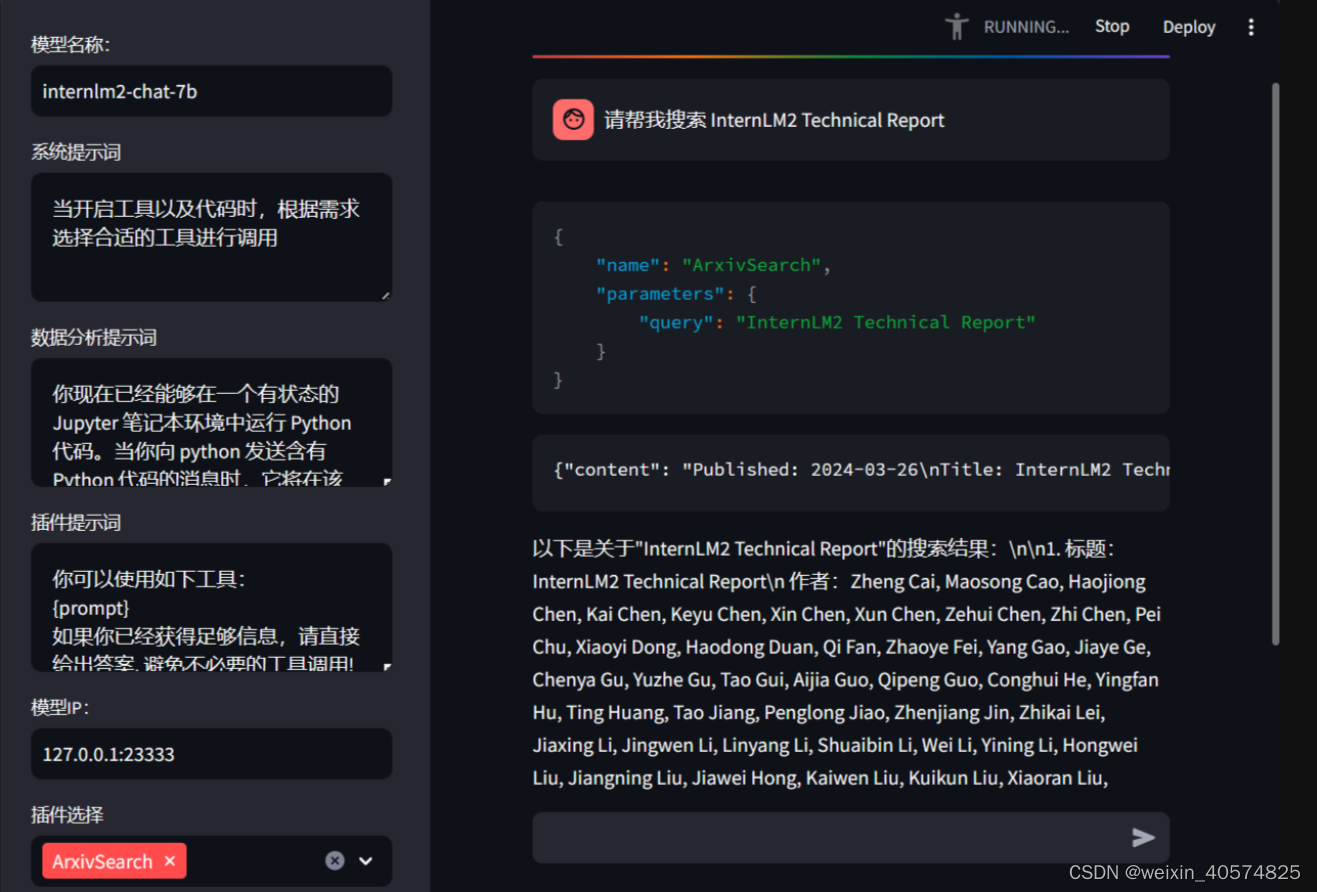
Task: Clear all selected plugins
Action: tap(335, 861)
